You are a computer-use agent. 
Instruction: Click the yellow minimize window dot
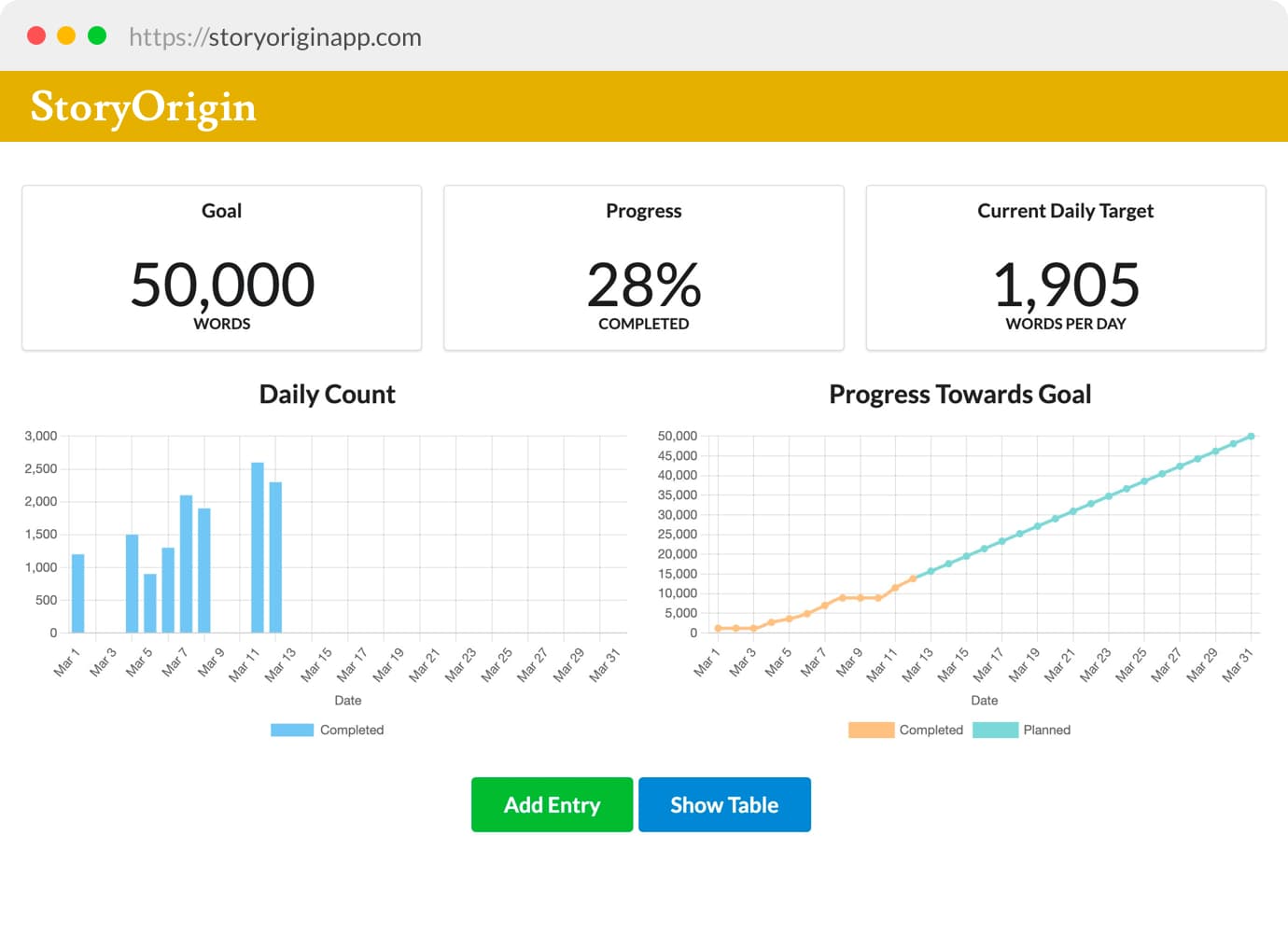66,35
